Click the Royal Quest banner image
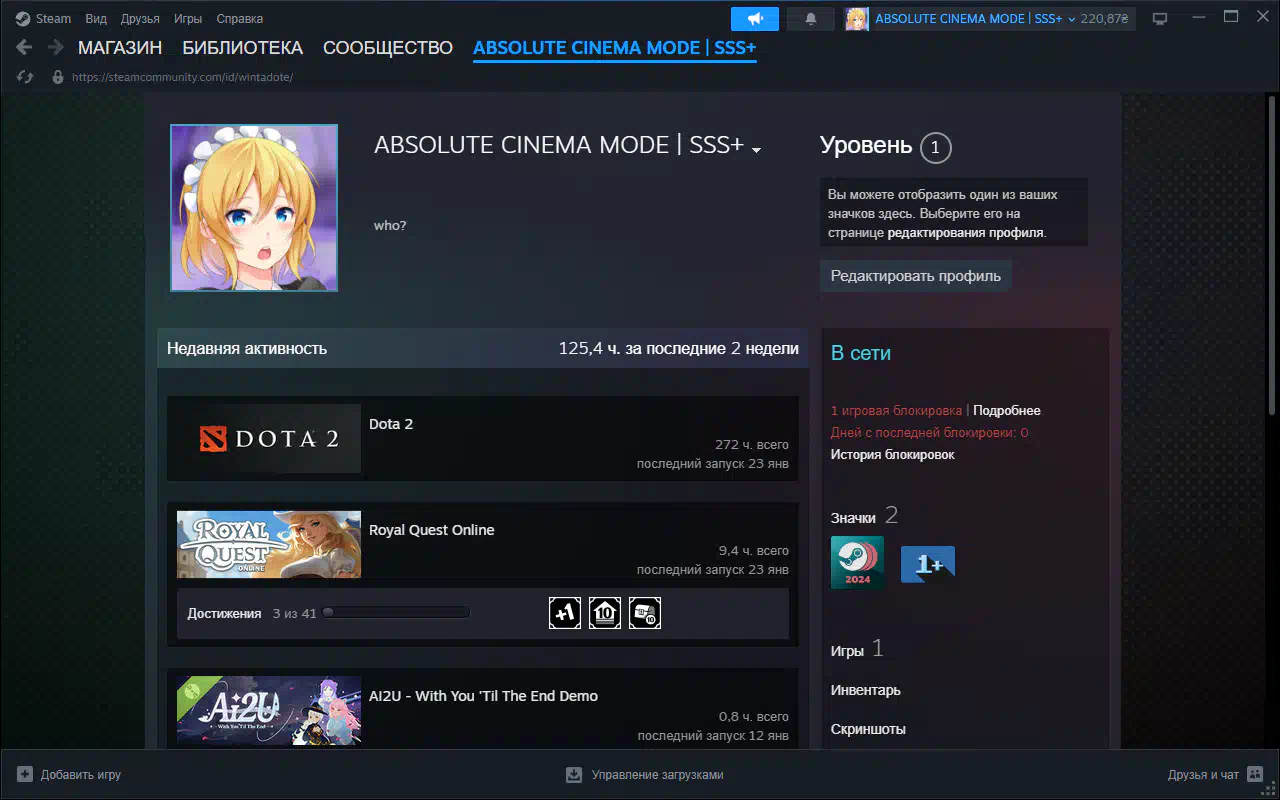 tap(269, 544)
